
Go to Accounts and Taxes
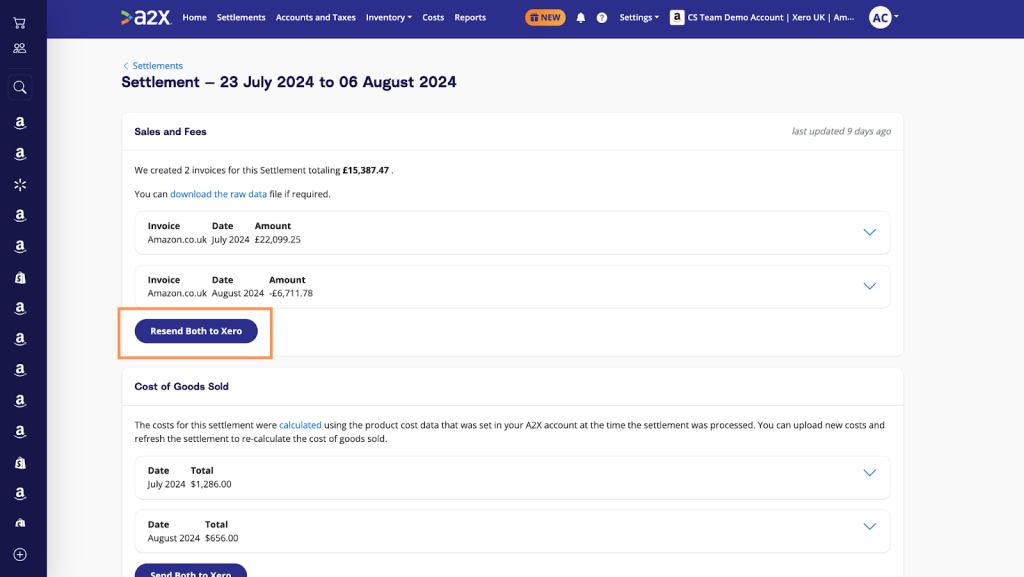pyautogui.click(x=315, y=17)
